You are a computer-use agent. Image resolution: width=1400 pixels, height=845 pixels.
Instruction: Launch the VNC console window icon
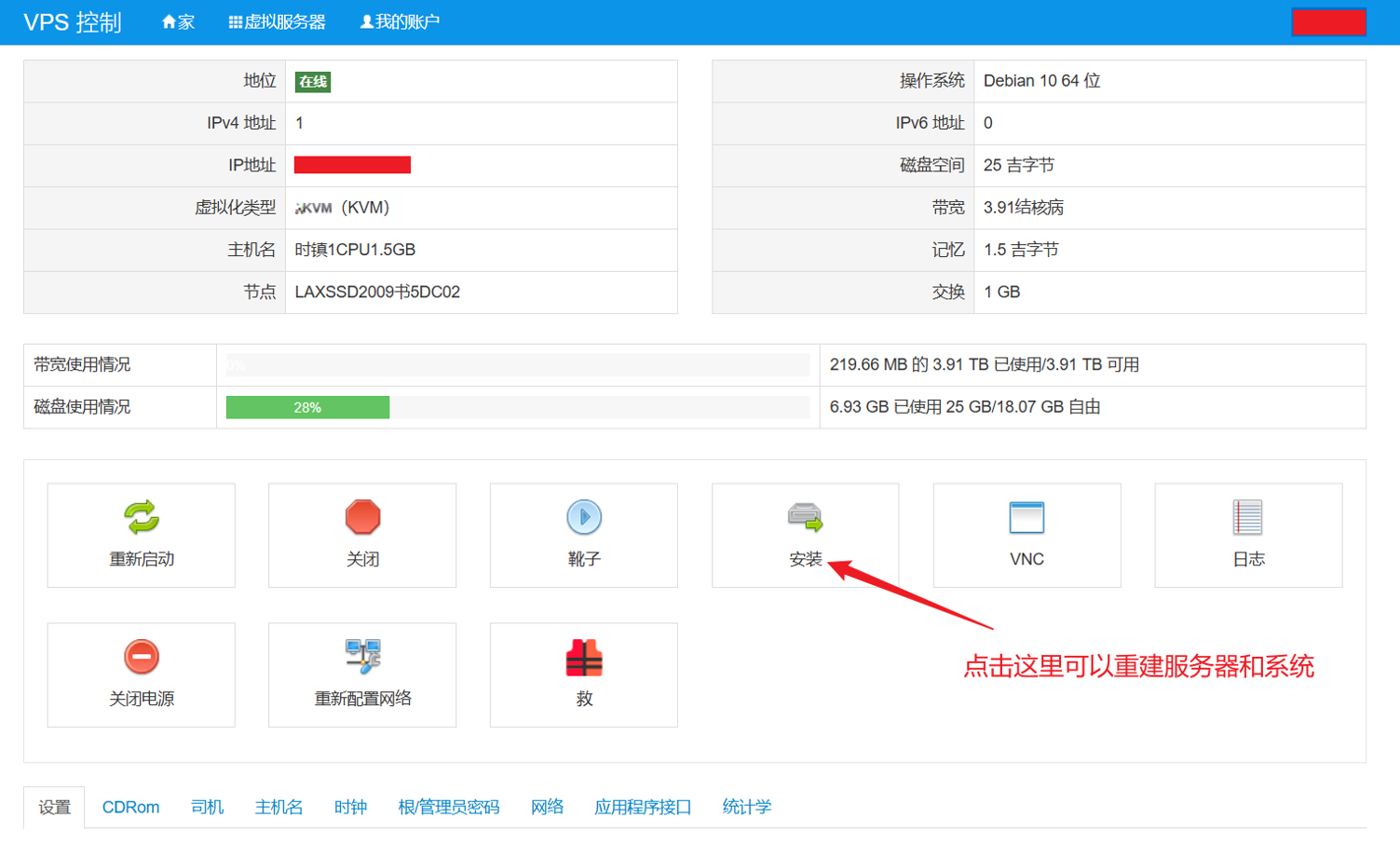(x=1026, y=517)
